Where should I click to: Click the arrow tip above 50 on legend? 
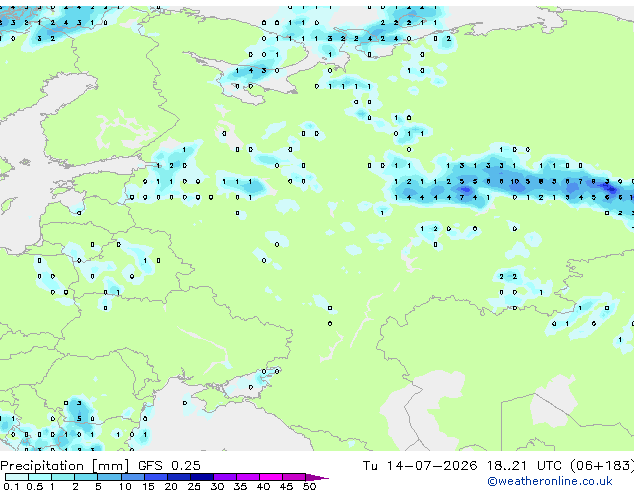tap(318, 477)
